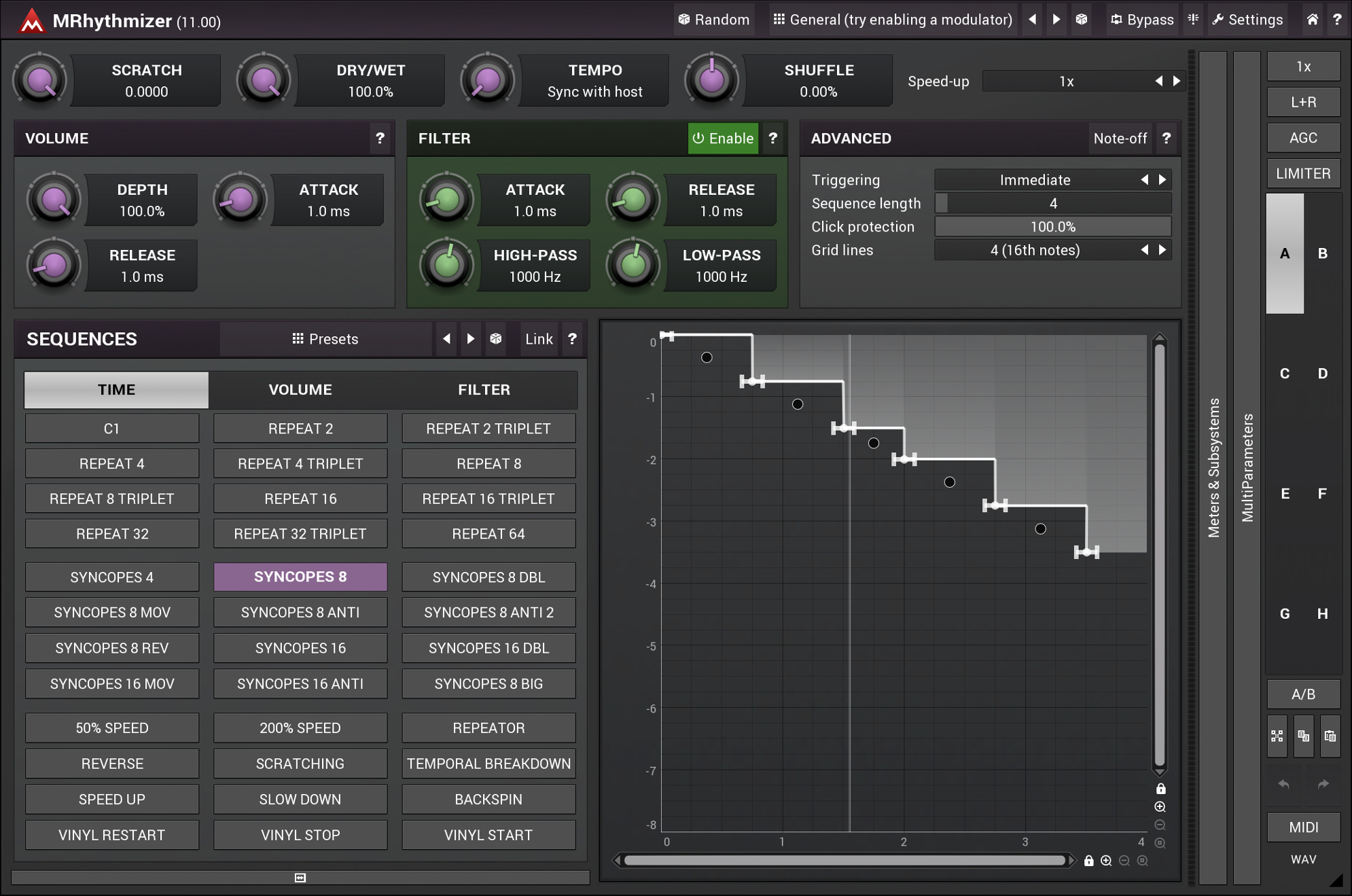The width and height of the screenshot is (1352, 896).
Task: Toggle the LIMITER button
Action: coord(1303,173)
